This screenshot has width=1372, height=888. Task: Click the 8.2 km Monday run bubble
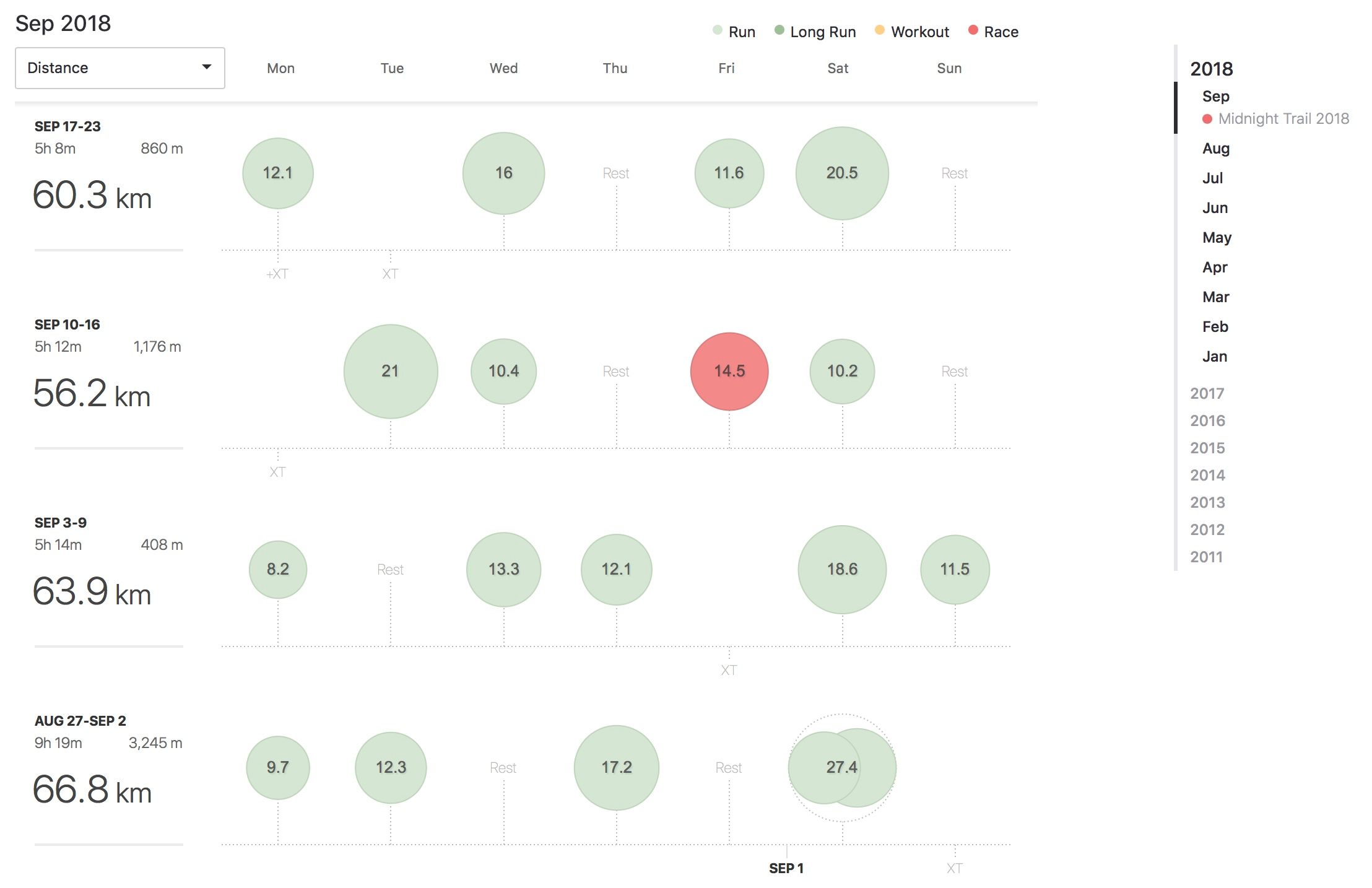point(277,570)
